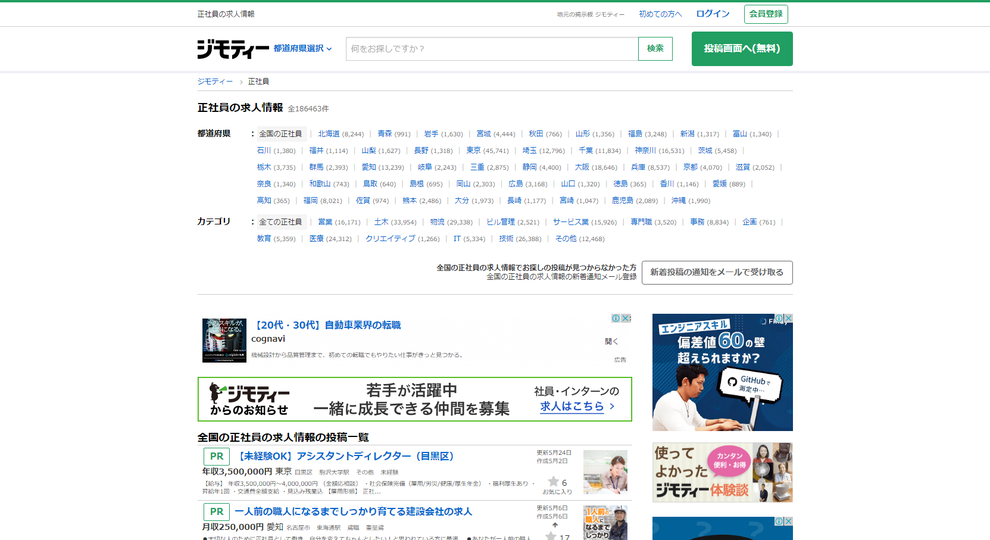This screenshot has width=990, height=540.
Task: Select the ビル管理 category
Action: coord(501,222)
